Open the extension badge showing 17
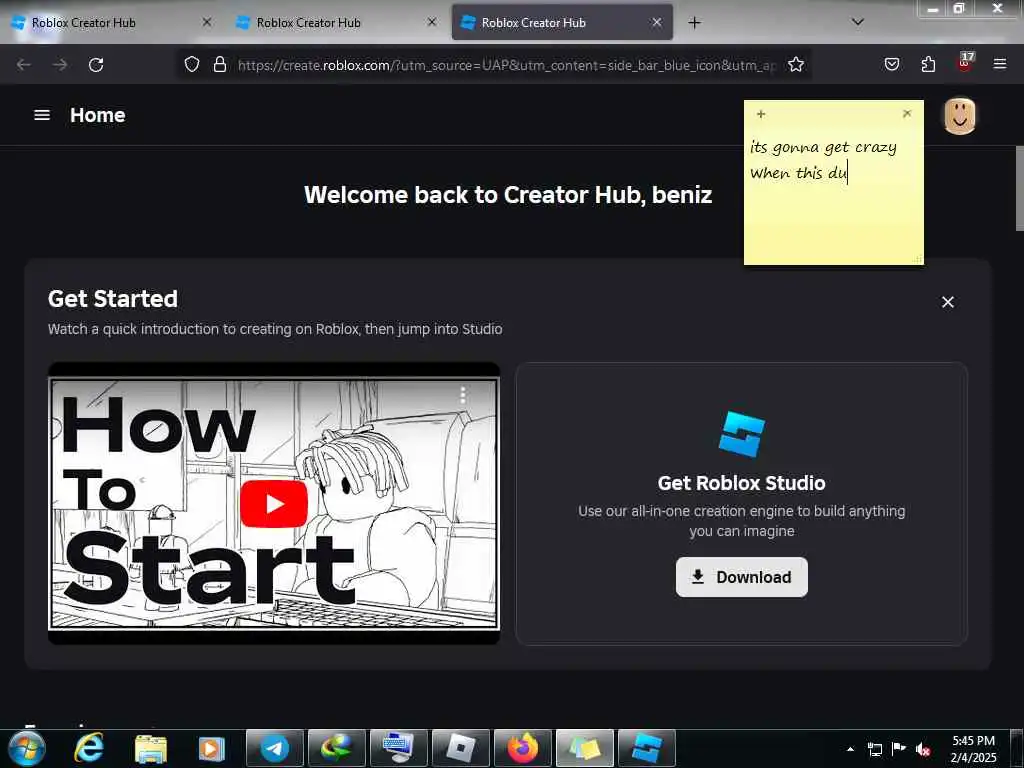Viewport: 1024px width, 768px height. click(x=965, y=62)
